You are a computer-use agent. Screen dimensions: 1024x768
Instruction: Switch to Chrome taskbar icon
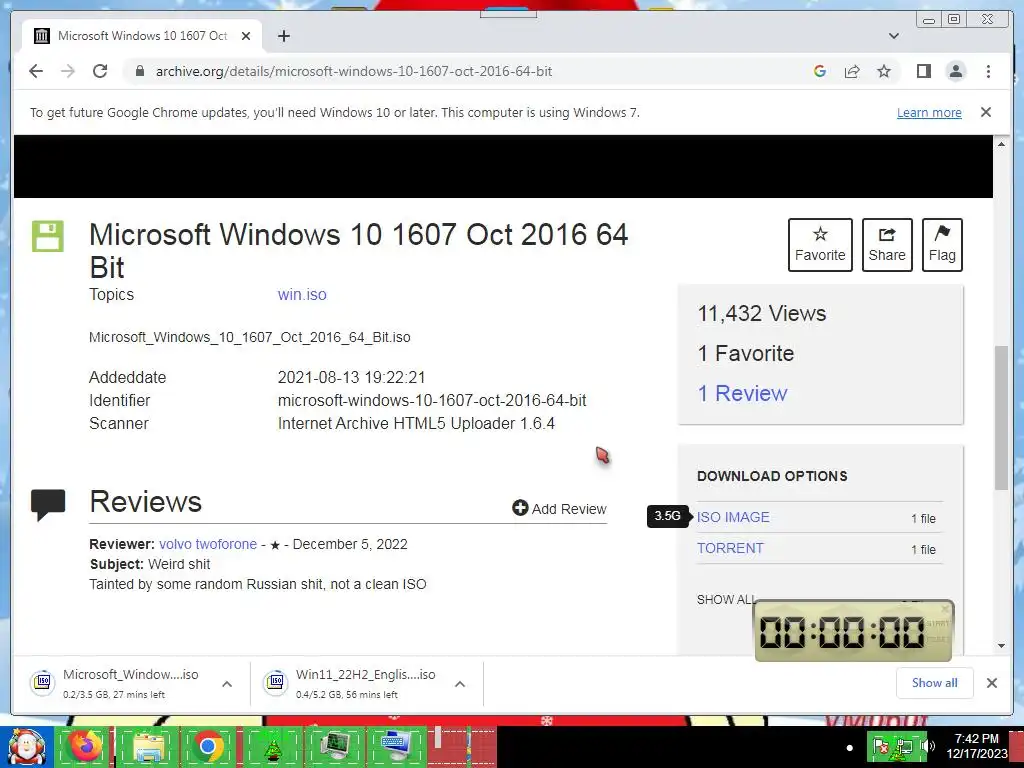[x=208, y=746]
